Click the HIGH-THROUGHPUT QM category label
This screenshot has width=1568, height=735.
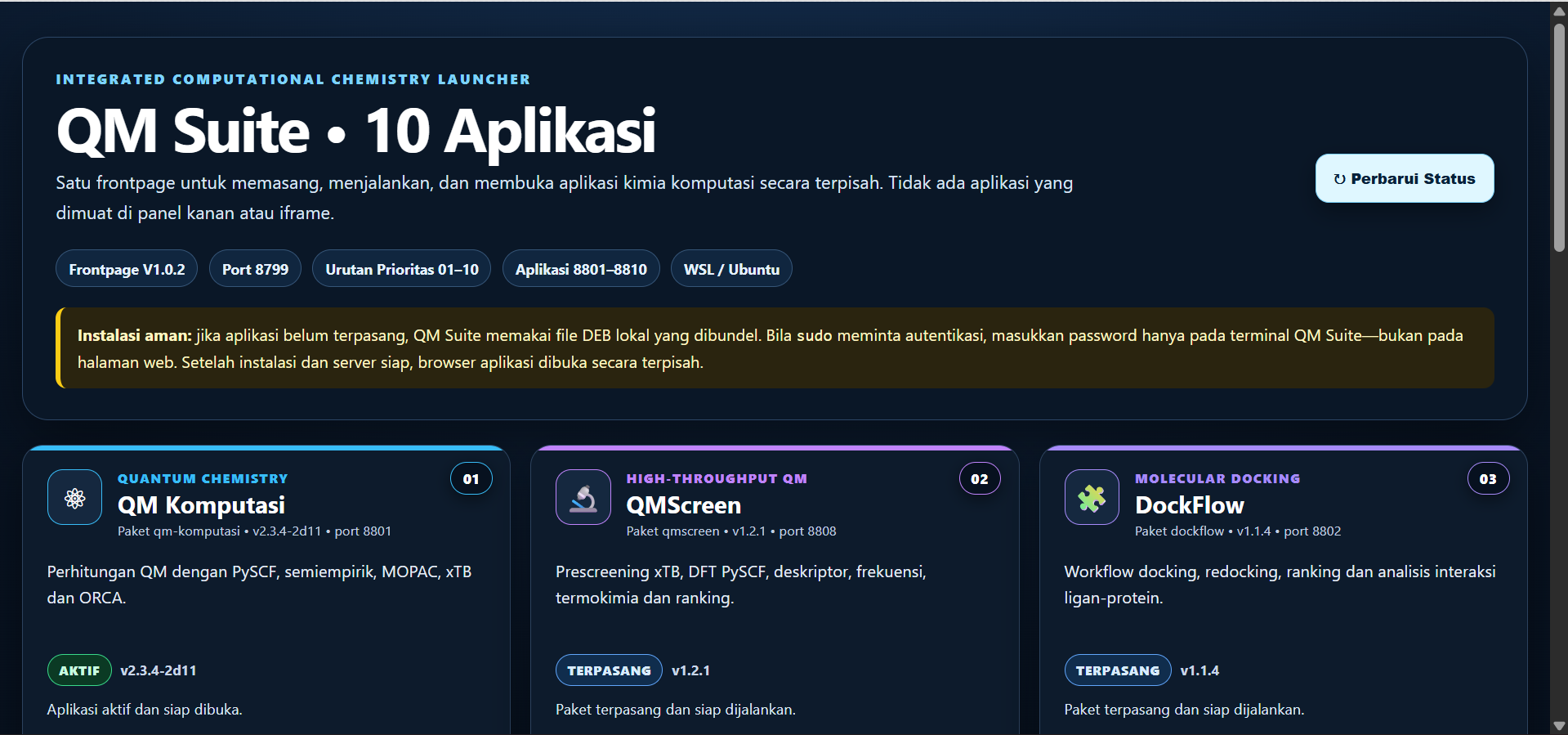(717, 479)
